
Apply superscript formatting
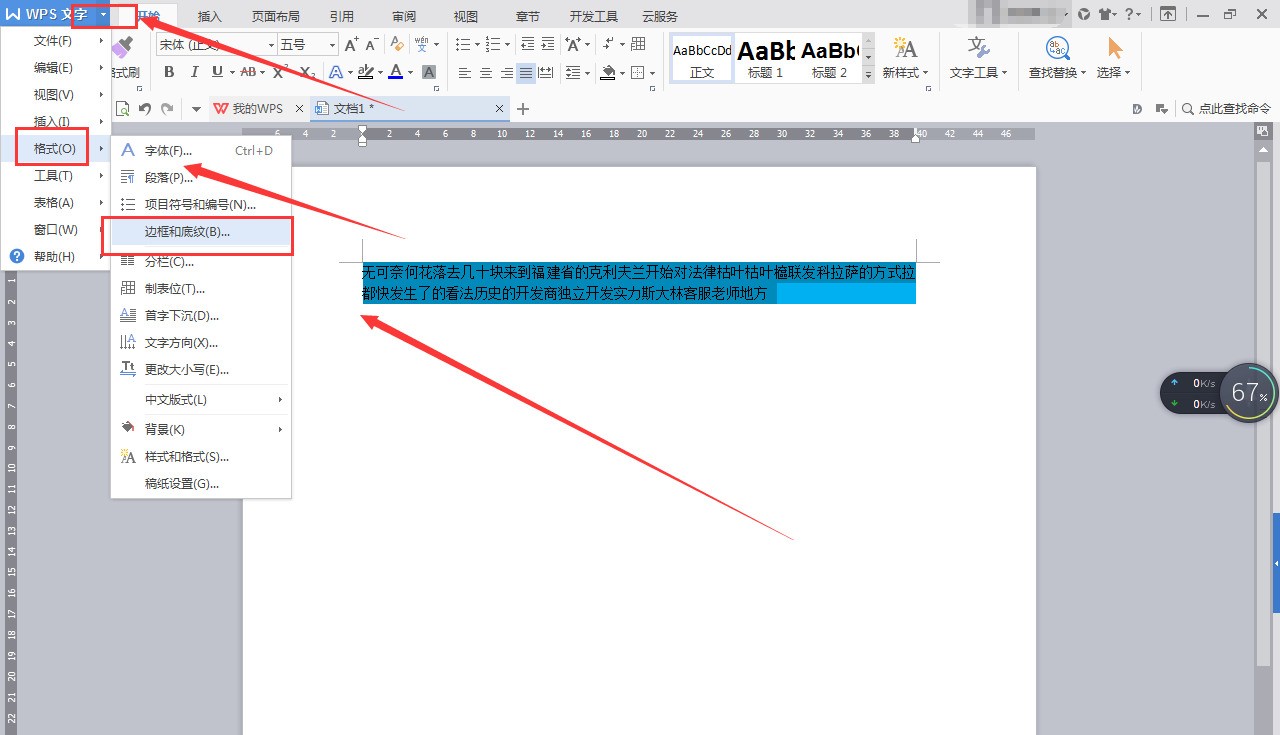pos(280,72)
